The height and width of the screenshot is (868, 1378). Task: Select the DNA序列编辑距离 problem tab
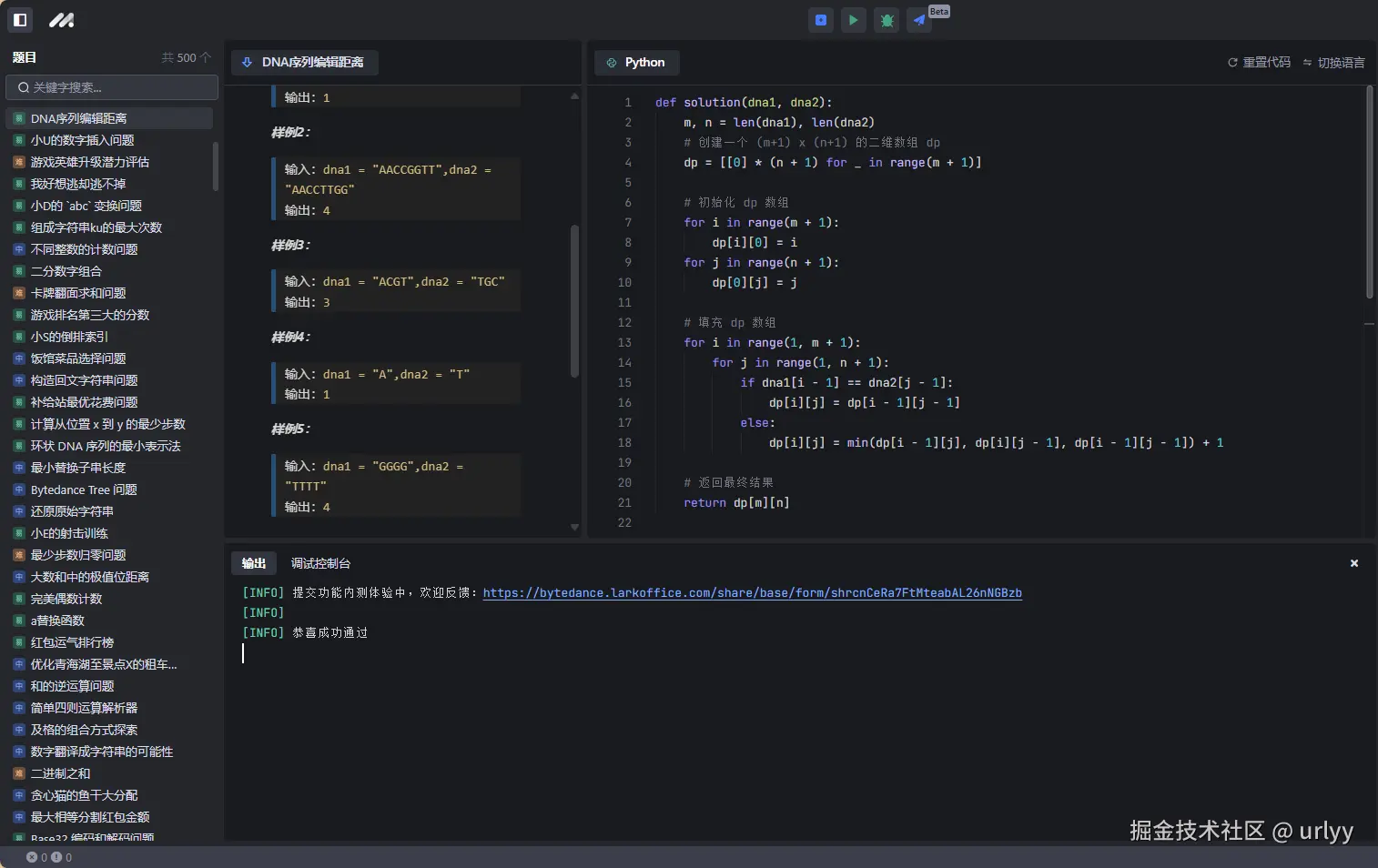click(x=304, y=63)
